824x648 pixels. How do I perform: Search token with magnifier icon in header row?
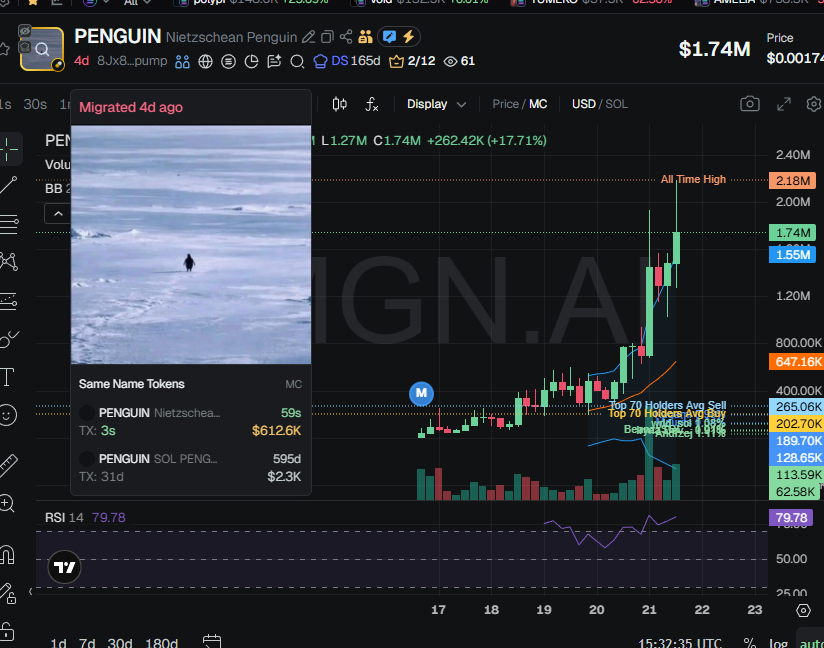[297, 61]
